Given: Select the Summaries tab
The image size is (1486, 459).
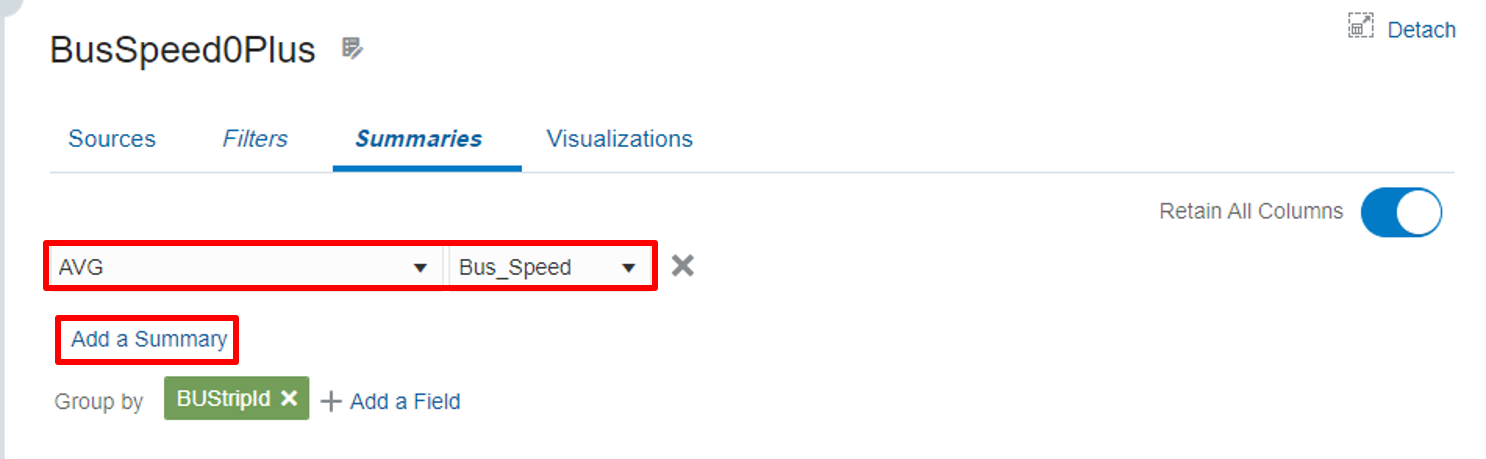Looking at the screenshot, I should (419, 138).
